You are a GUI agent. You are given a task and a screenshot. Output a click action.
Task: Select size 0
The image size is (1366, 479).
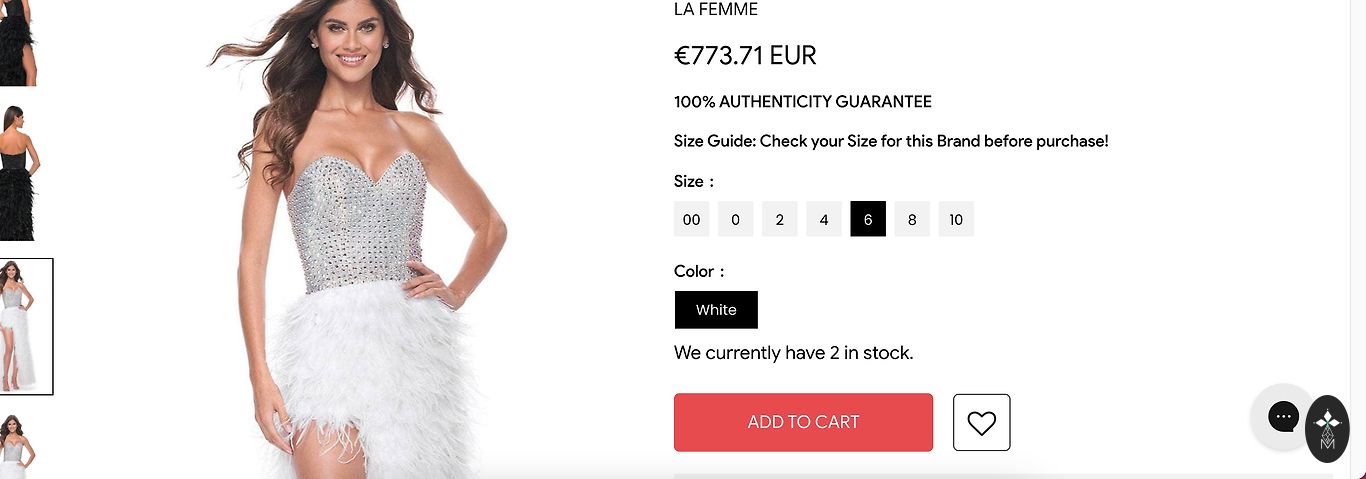coord(736,219)
